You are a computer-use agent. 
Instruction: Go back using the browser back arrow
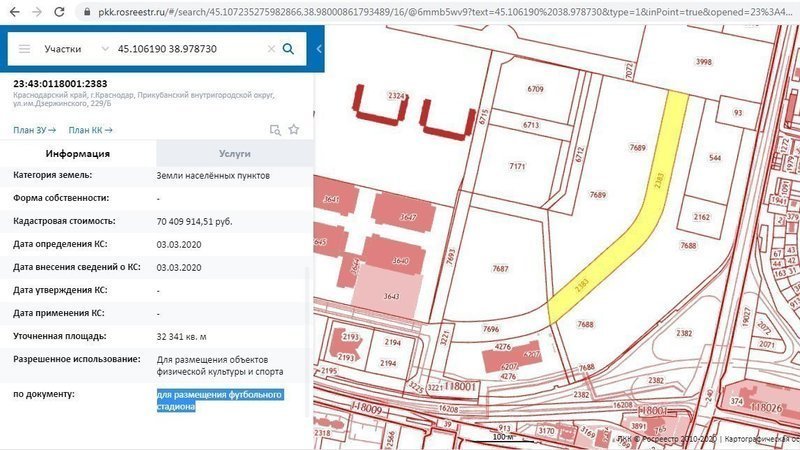[x=11, y=12]
